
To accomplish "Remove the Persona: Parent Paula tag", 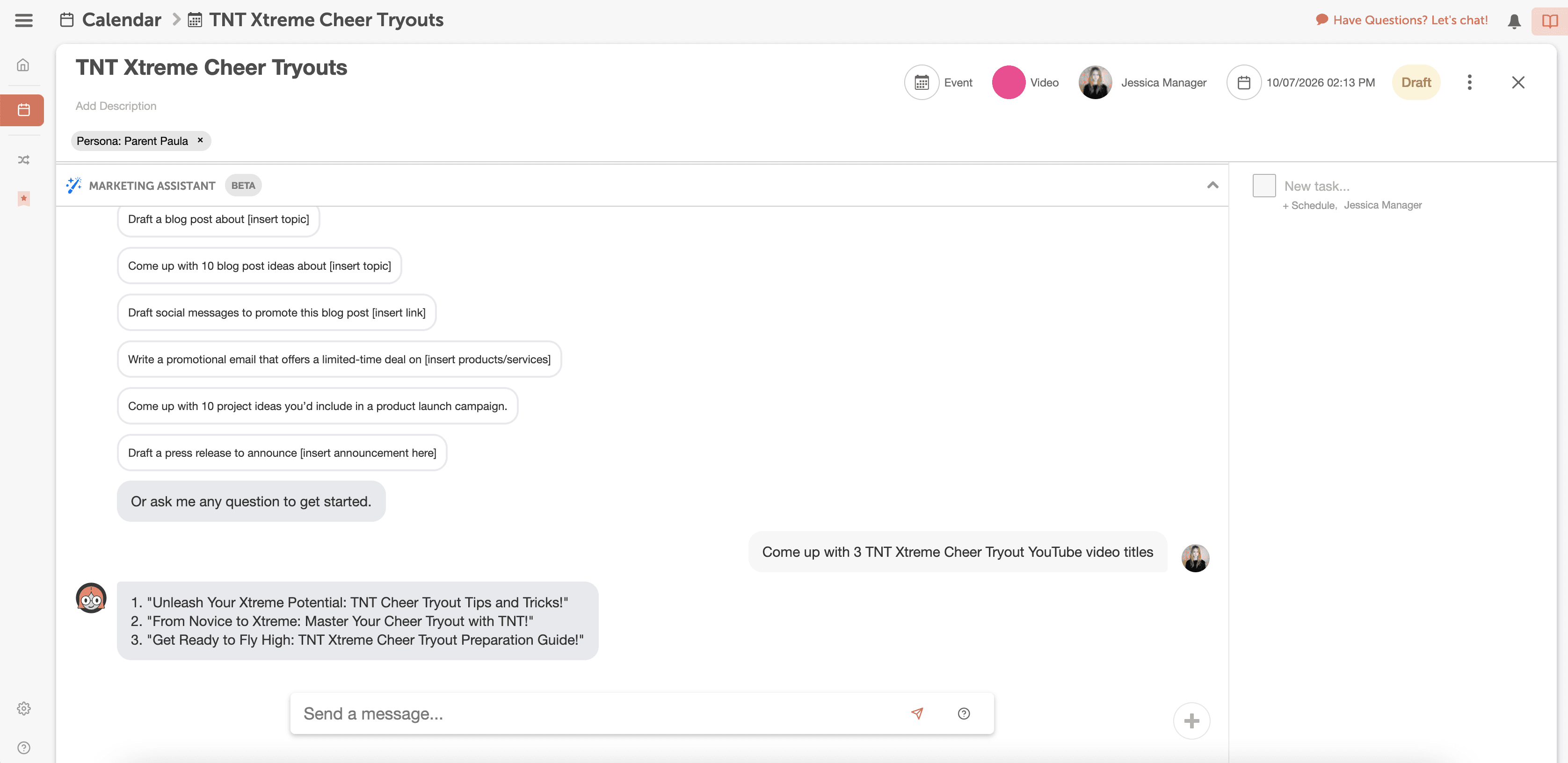I will point(200,141).
